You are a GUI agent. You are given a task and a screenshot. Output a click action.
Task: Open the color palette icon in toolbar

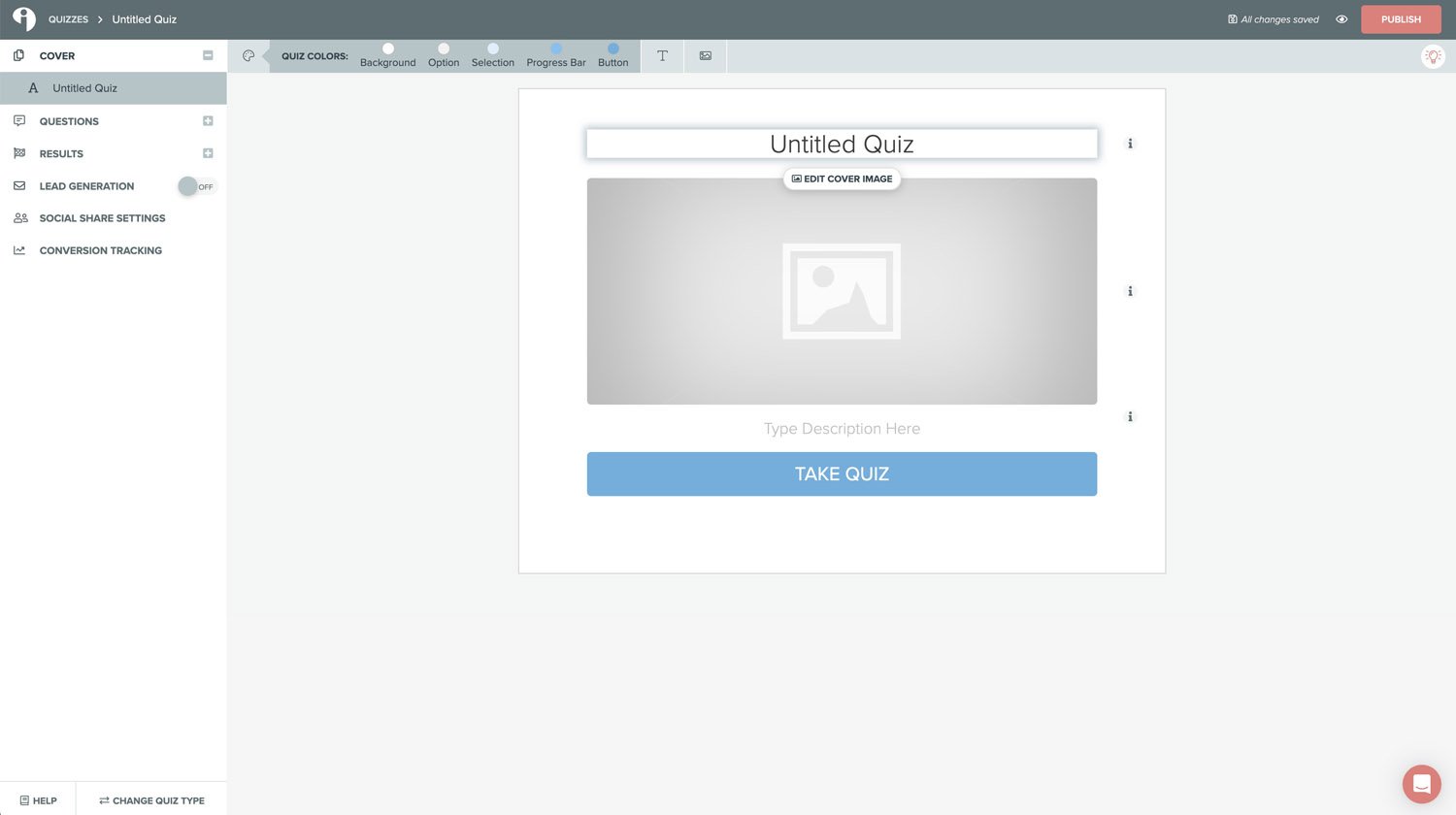[248, 56]
